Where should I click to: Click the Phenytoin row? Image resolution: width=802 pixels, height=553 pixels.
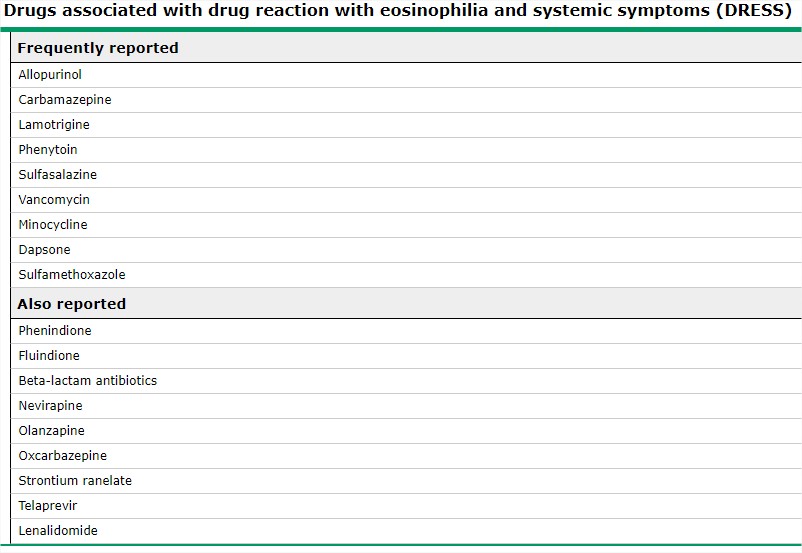point(48,150)
